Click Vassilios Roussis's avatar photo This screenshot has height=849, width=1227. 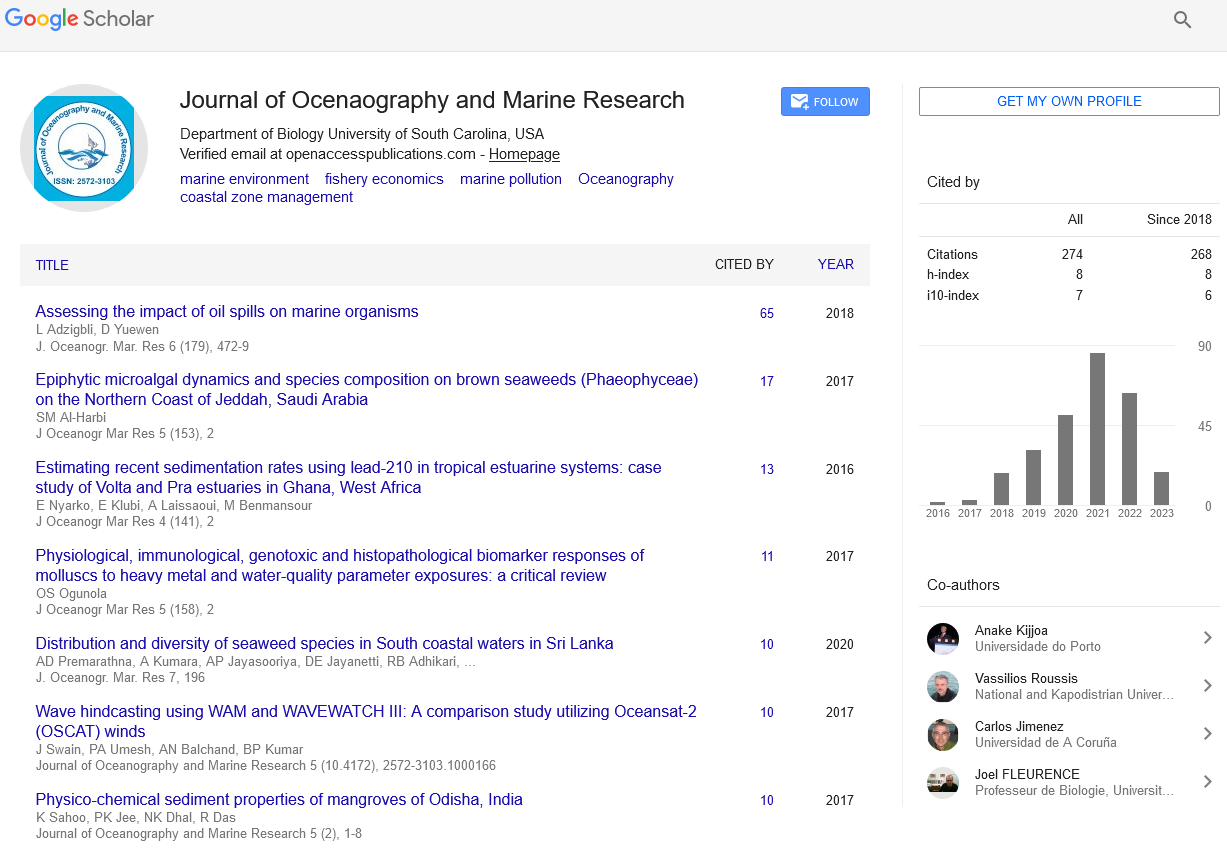click(x=943, y=687)
